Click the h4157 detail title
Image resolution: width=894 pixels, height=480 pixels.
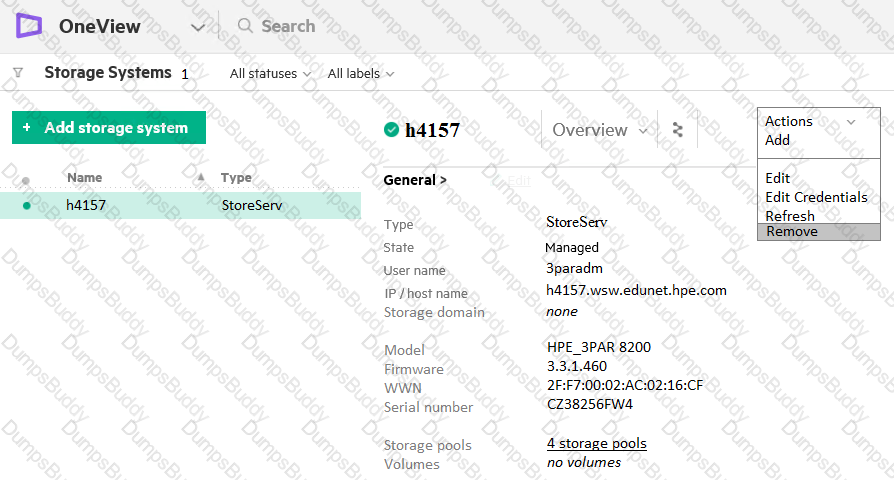click(x=432, y=131)
